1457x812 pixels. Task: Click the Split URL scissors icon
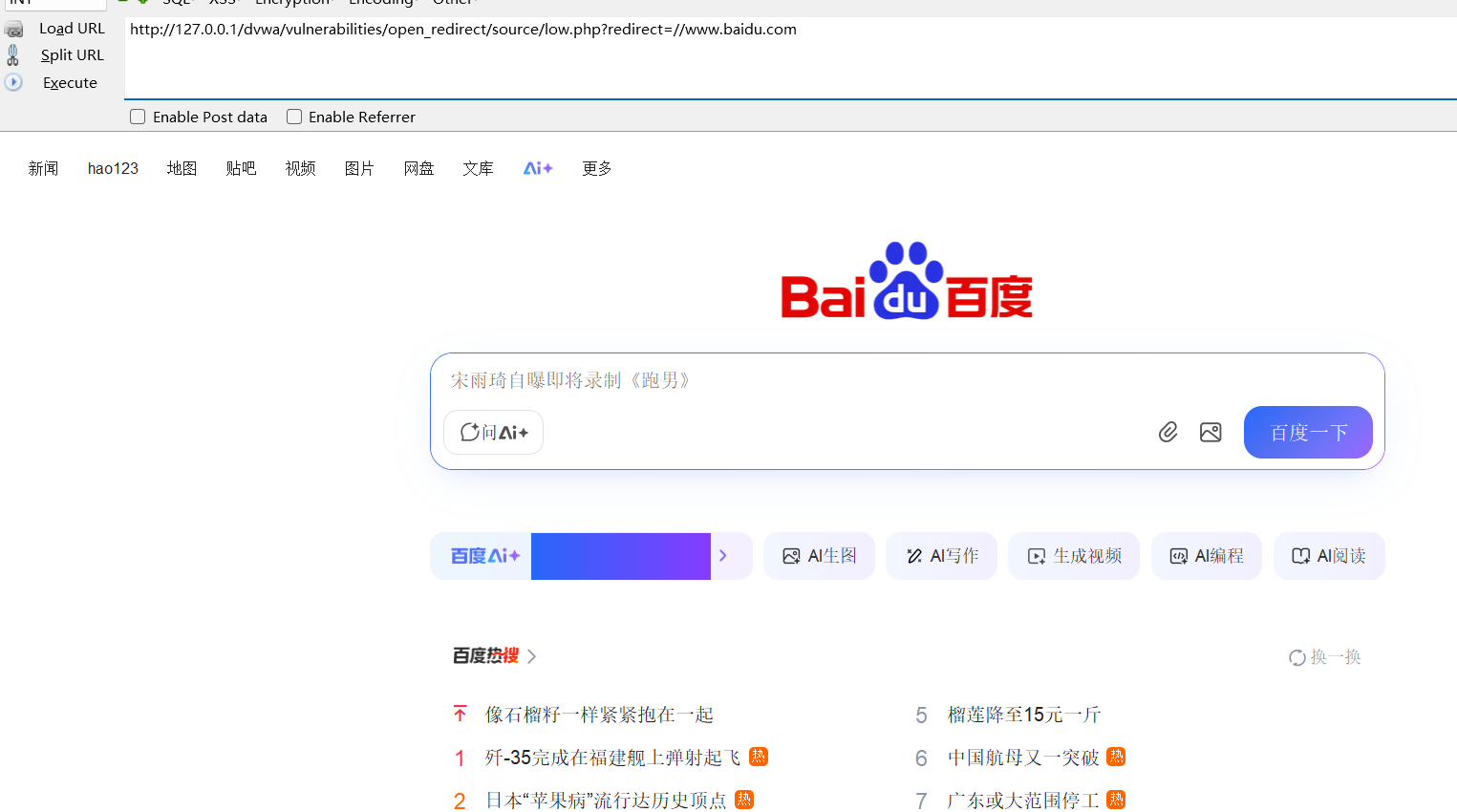13,55
